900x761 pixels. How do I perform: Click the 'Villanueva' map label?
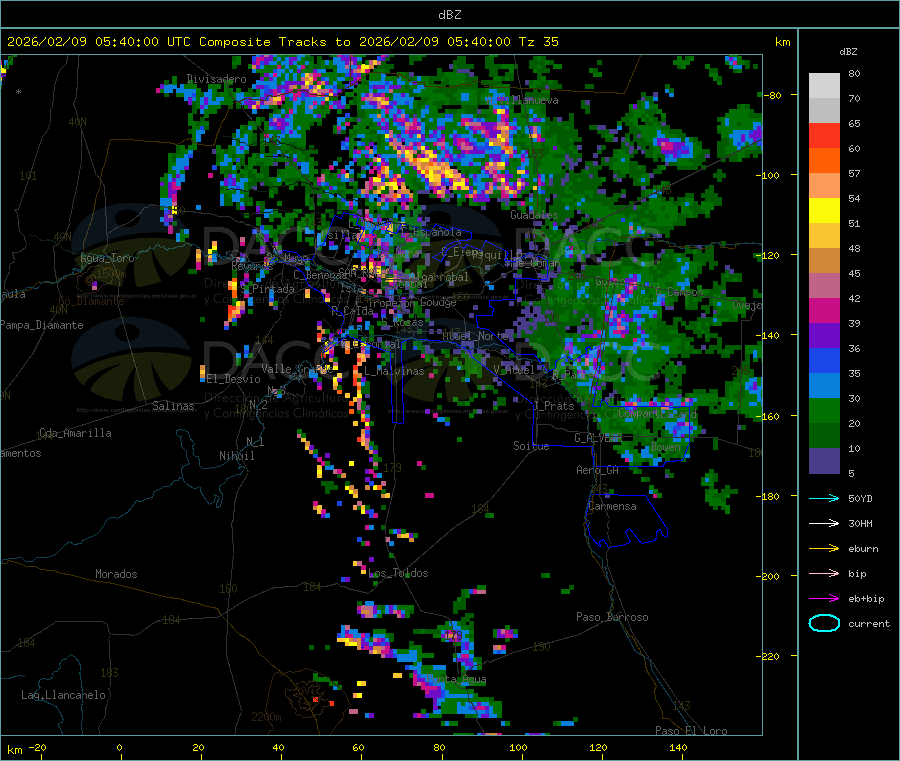pos(527,100)
